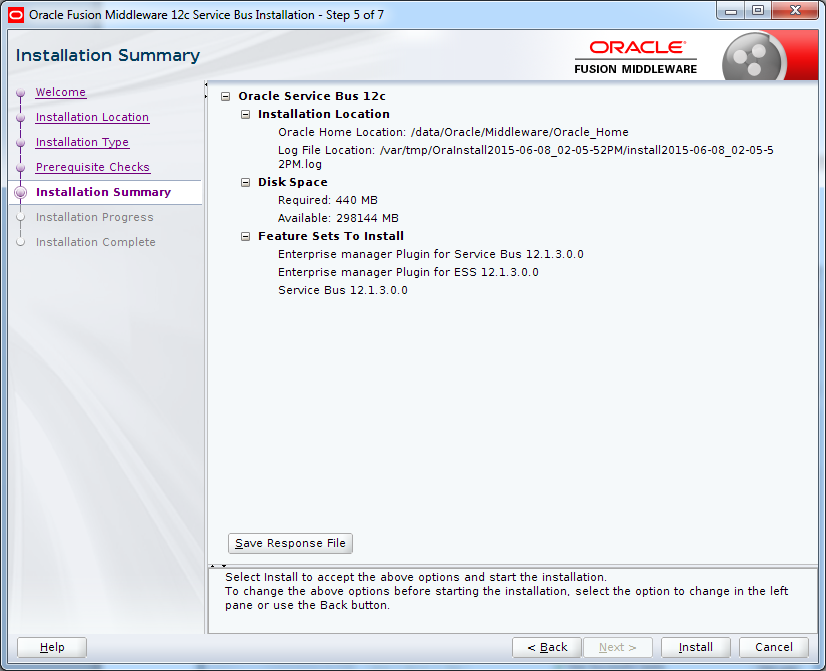Click the Installation Complete step bullet icon
The image size is (826, 671).
pyautogui.click(x=21, y=243)
